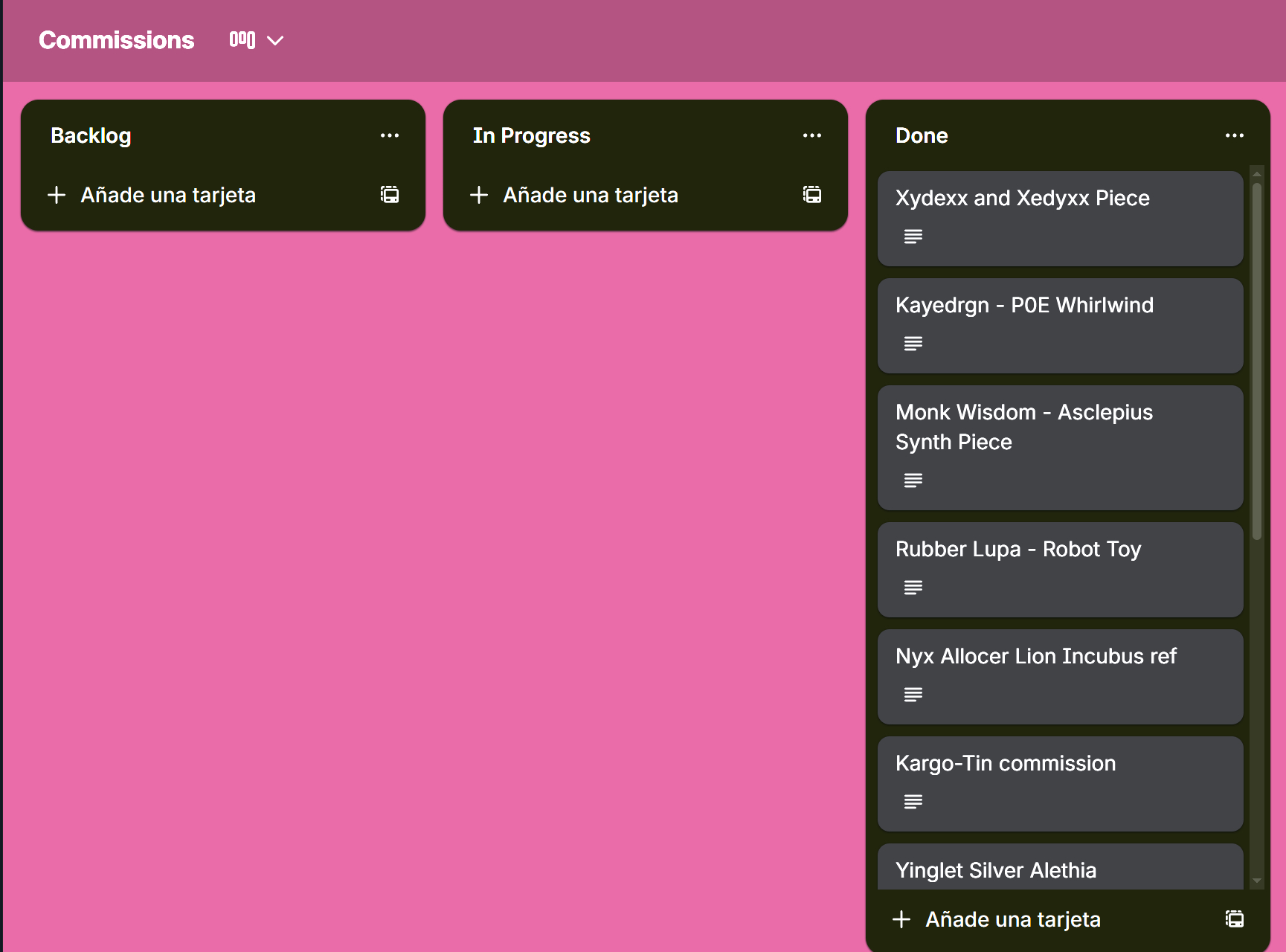Open Monk Wisdom - Asclepius Synth Piece card
Image resolution: width=1286 pixels, height=952 pixels.
(1023, 427)
